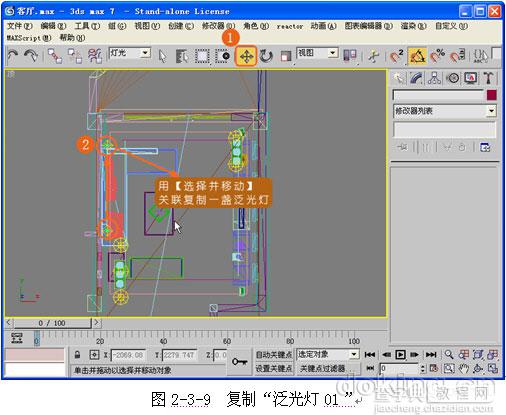Click the Next Frame playback button
The width and height of the screenshot is (506, 415).
tap(415, 355)
